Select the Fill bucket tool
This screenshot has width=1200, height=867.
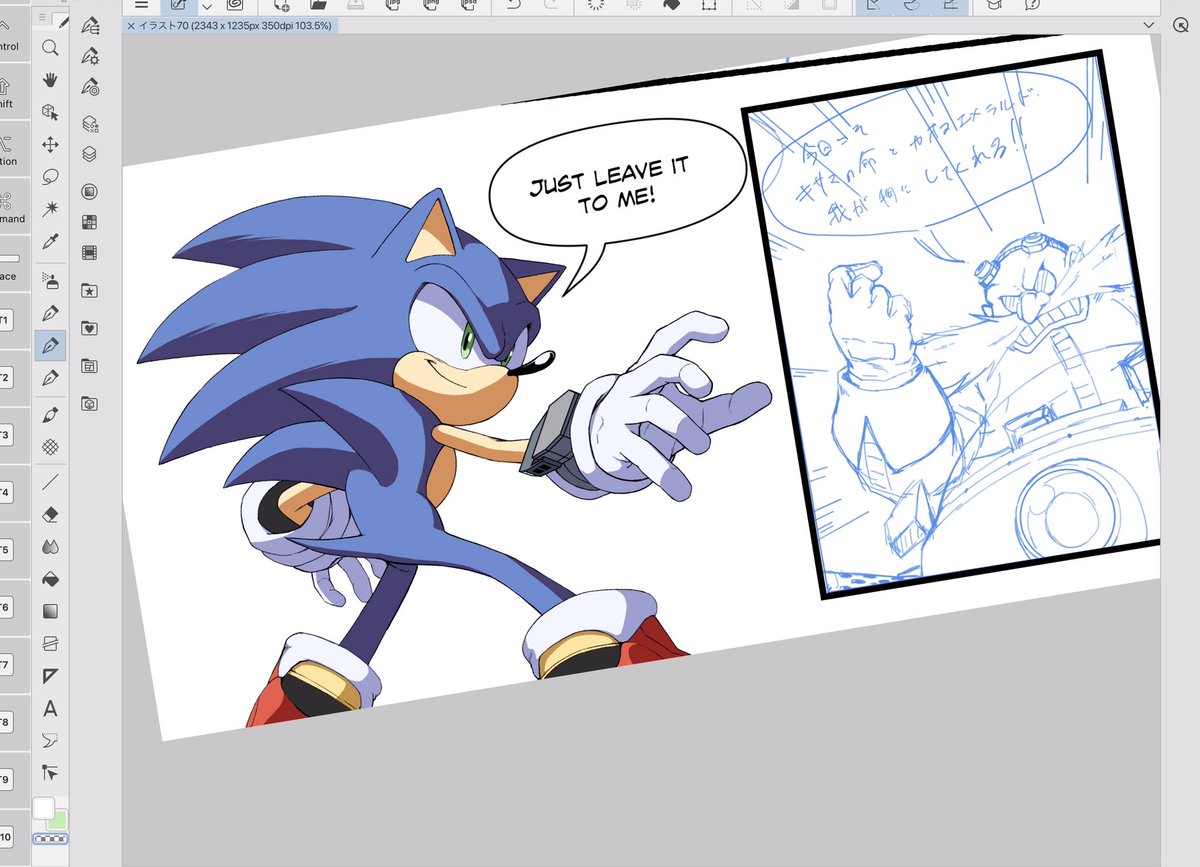coord(50,579)
